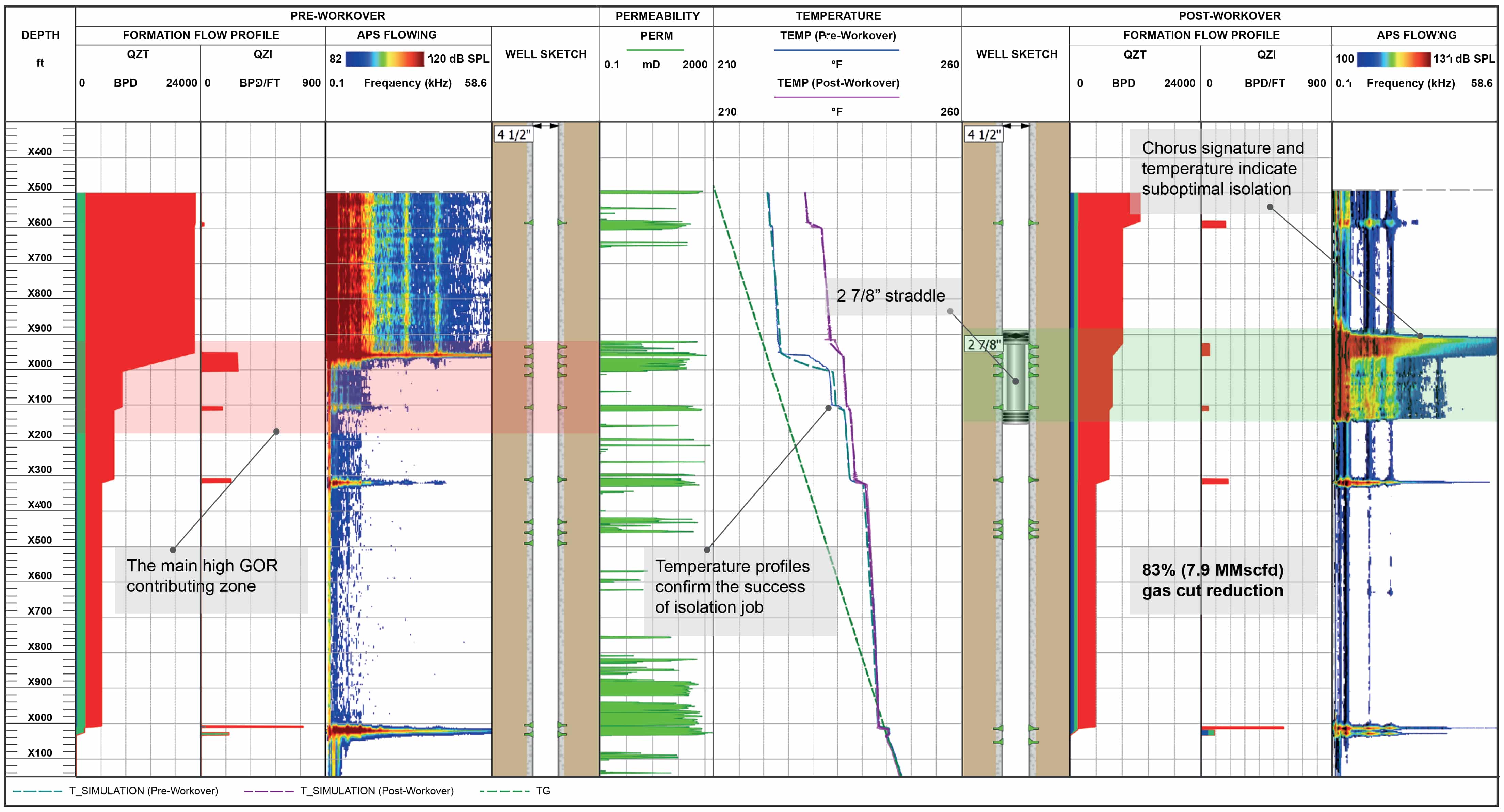Click the pre-workover APS color scale bar
Image resolution: width=1504 pixels, height=812 pixels.
[384, 59]
